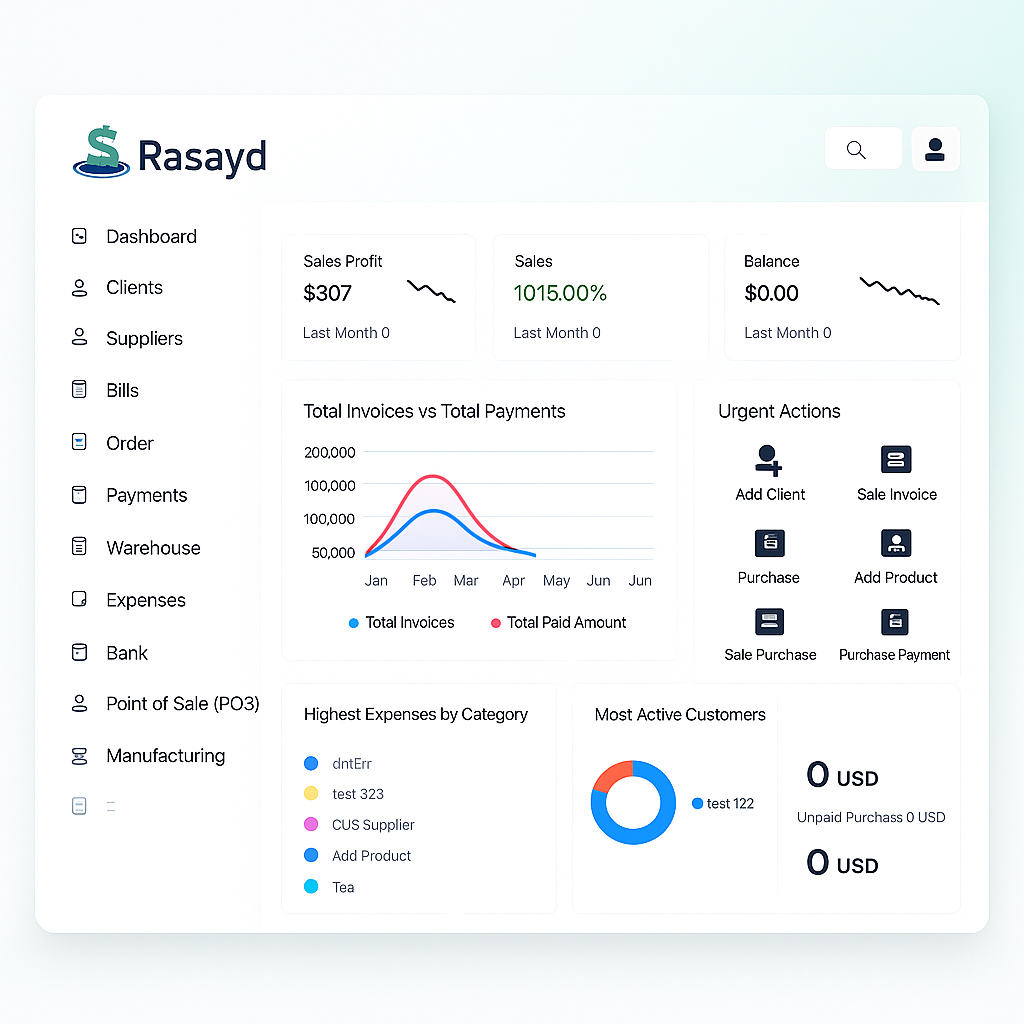The image size is (1024, 1024).
Task: Select Payments in the sidebar
Action: tap(147, 495)
